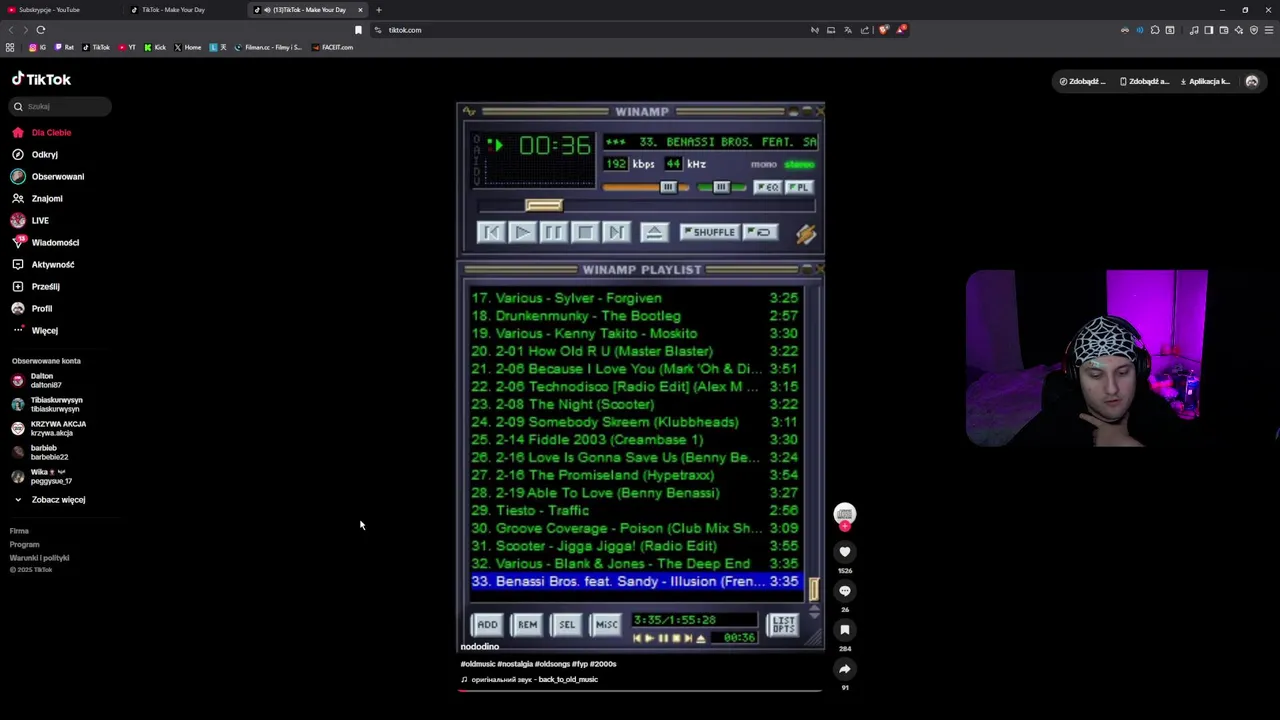Open Kick bookmark in bookmarks bar
This screenshot has width=1280, height=720.
(155, 47)
